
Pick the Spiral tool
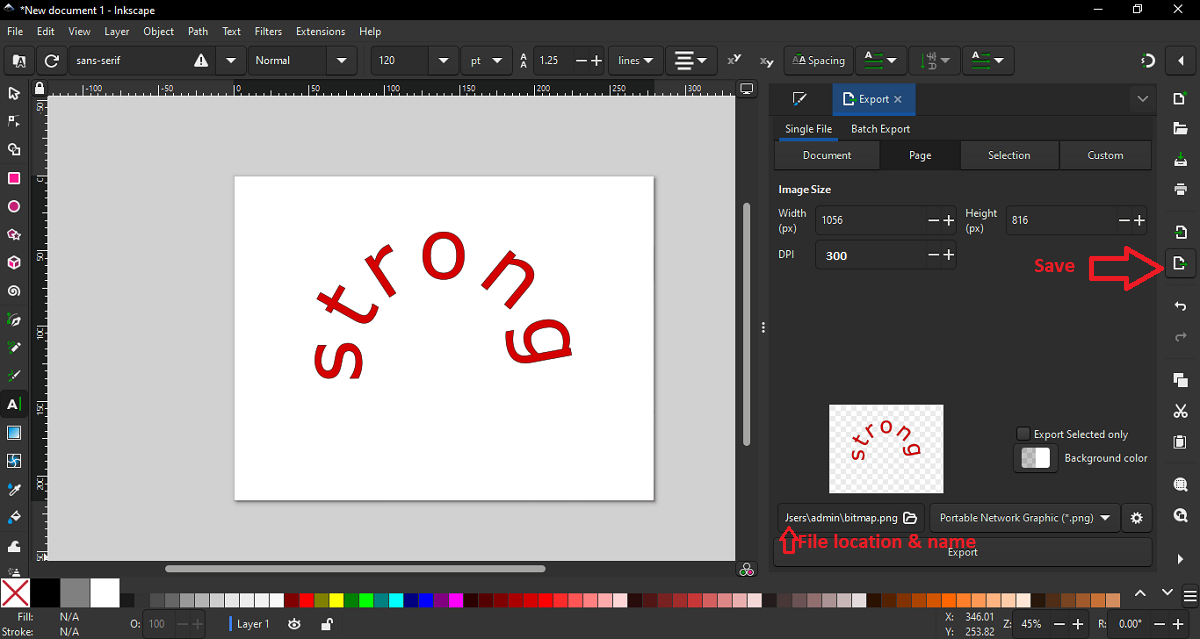[x=14, y=290]
